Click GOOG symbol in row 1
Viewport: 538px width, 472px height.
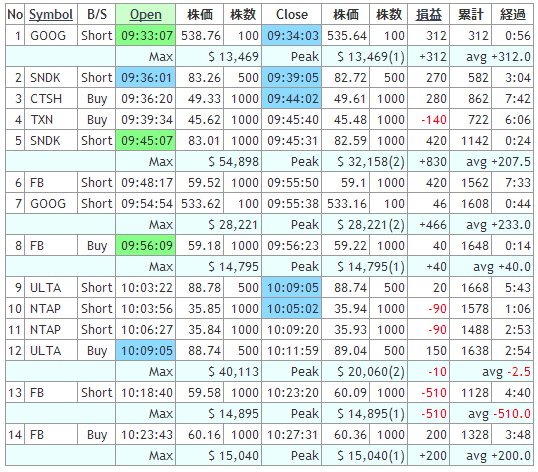[x=48, y=36]
